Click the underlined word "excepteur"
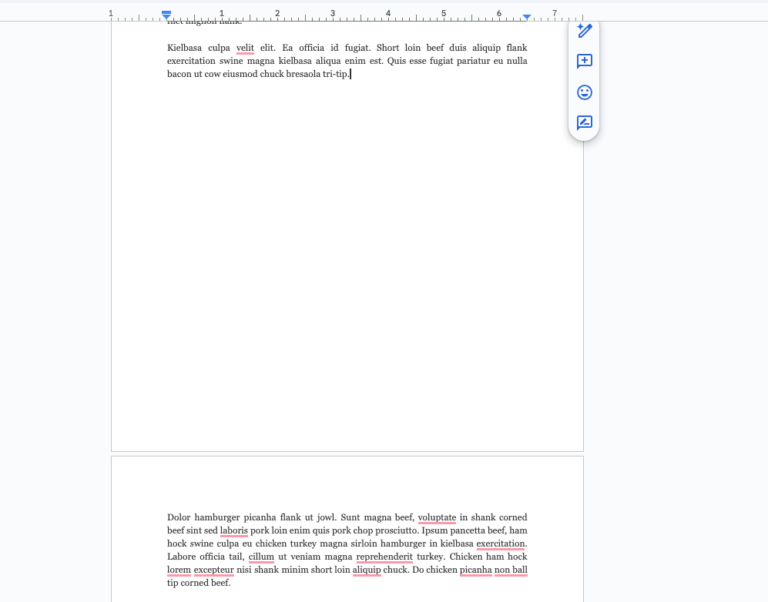Screen dimensions: 768x602 tap(214, 570)
